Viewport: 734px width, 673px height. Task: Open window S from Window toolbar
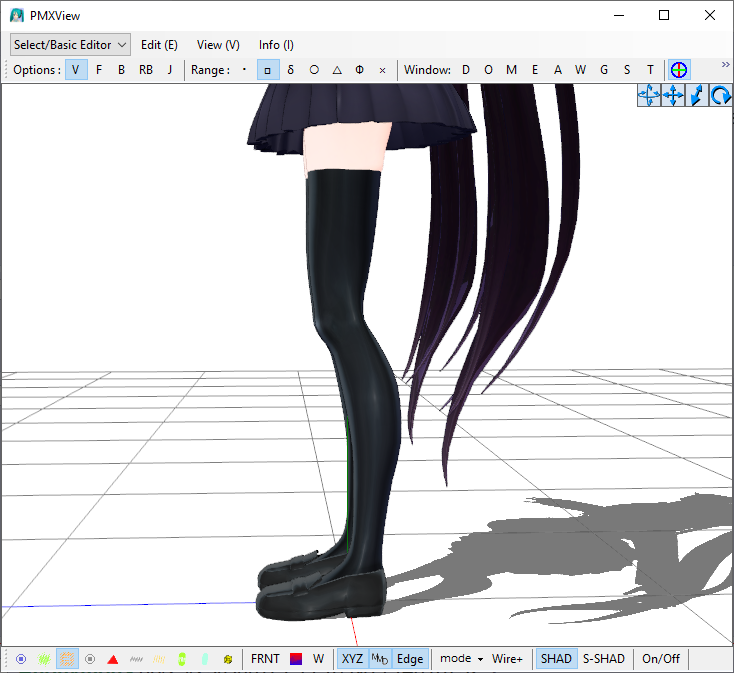click(x=627, y=70)
